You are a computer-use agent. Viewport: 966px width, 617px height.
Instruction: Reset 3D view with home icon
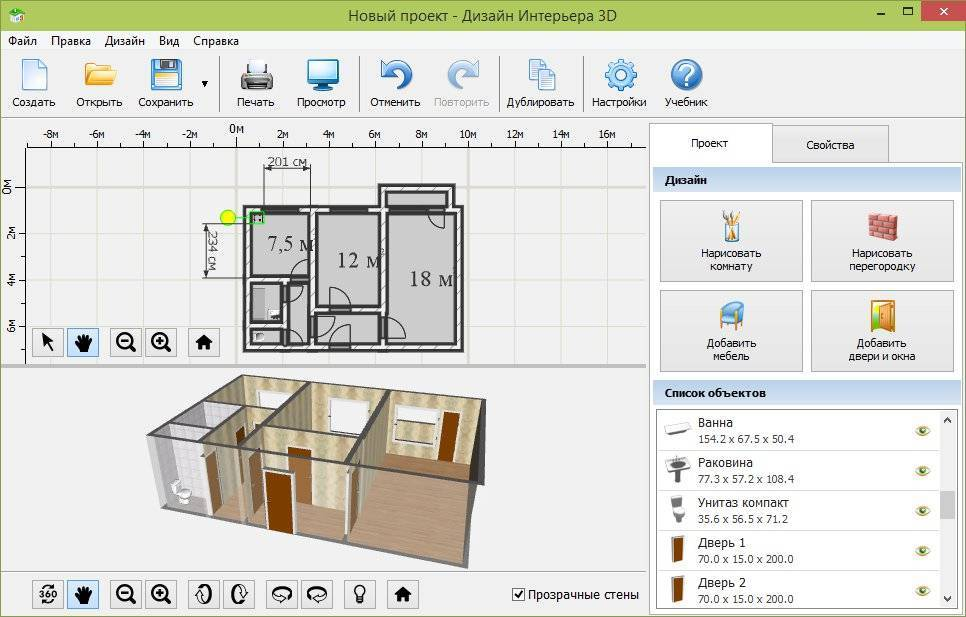coord(403,594)
